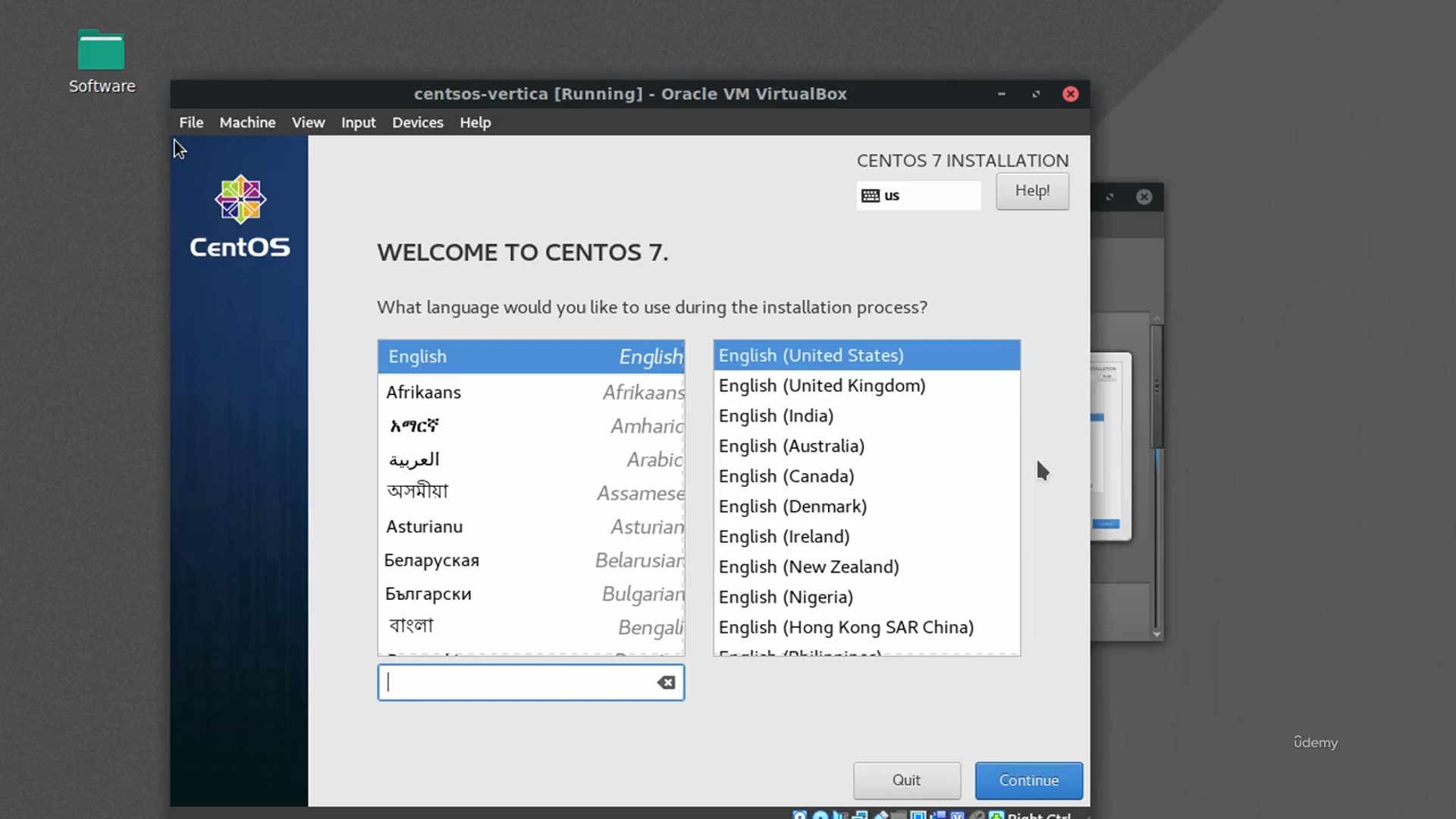Choose English (Nigeria) locale
The image size is (1456, 819).
867,598
